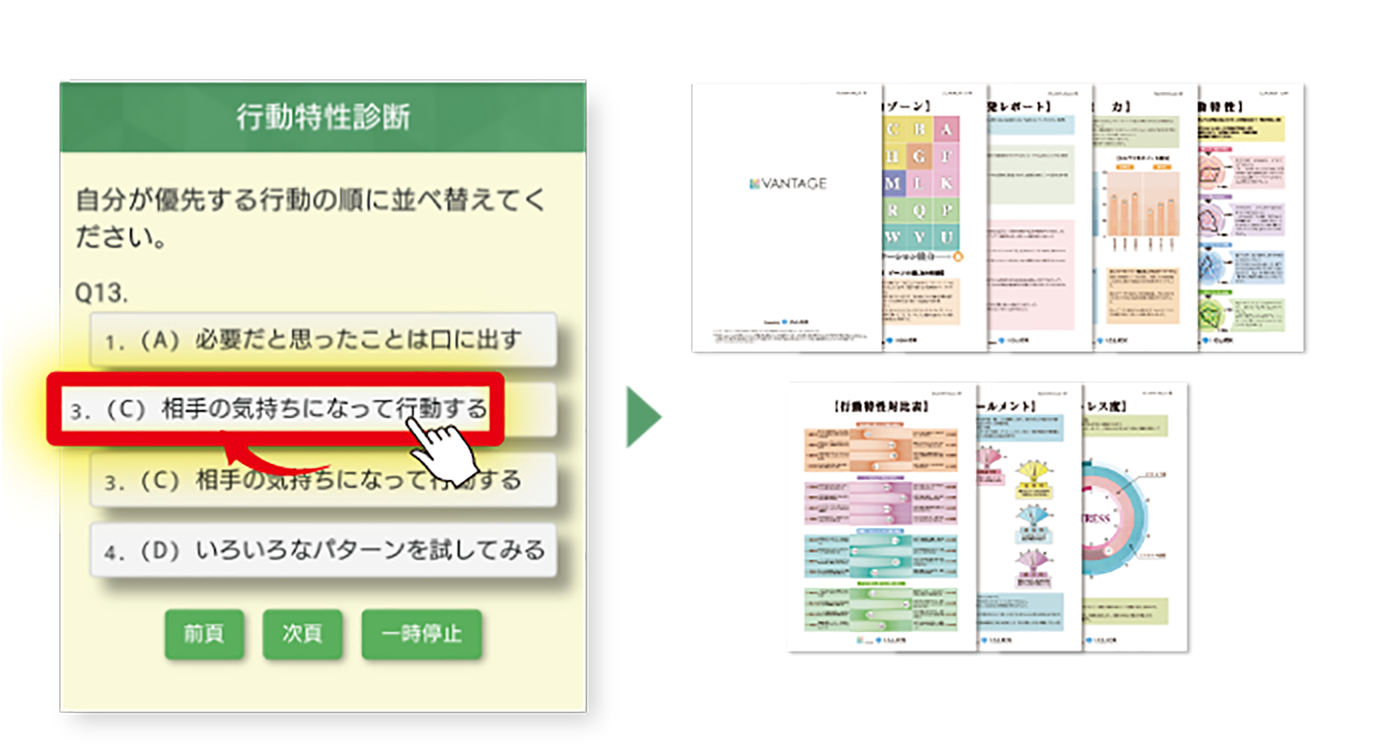Click the Q13. question label
The height and width of the screenshot is (748, 1380).
tap(102, 292)
